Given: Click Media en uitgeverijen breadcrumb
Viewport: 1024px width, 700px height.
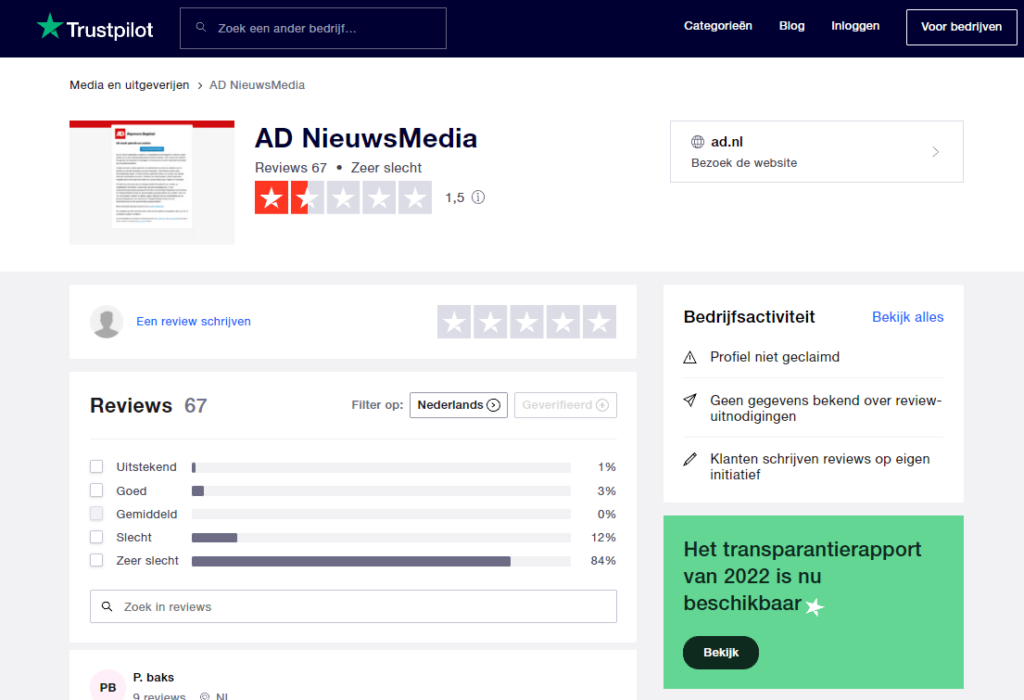Looking at the screenshot, I should 129,85.
